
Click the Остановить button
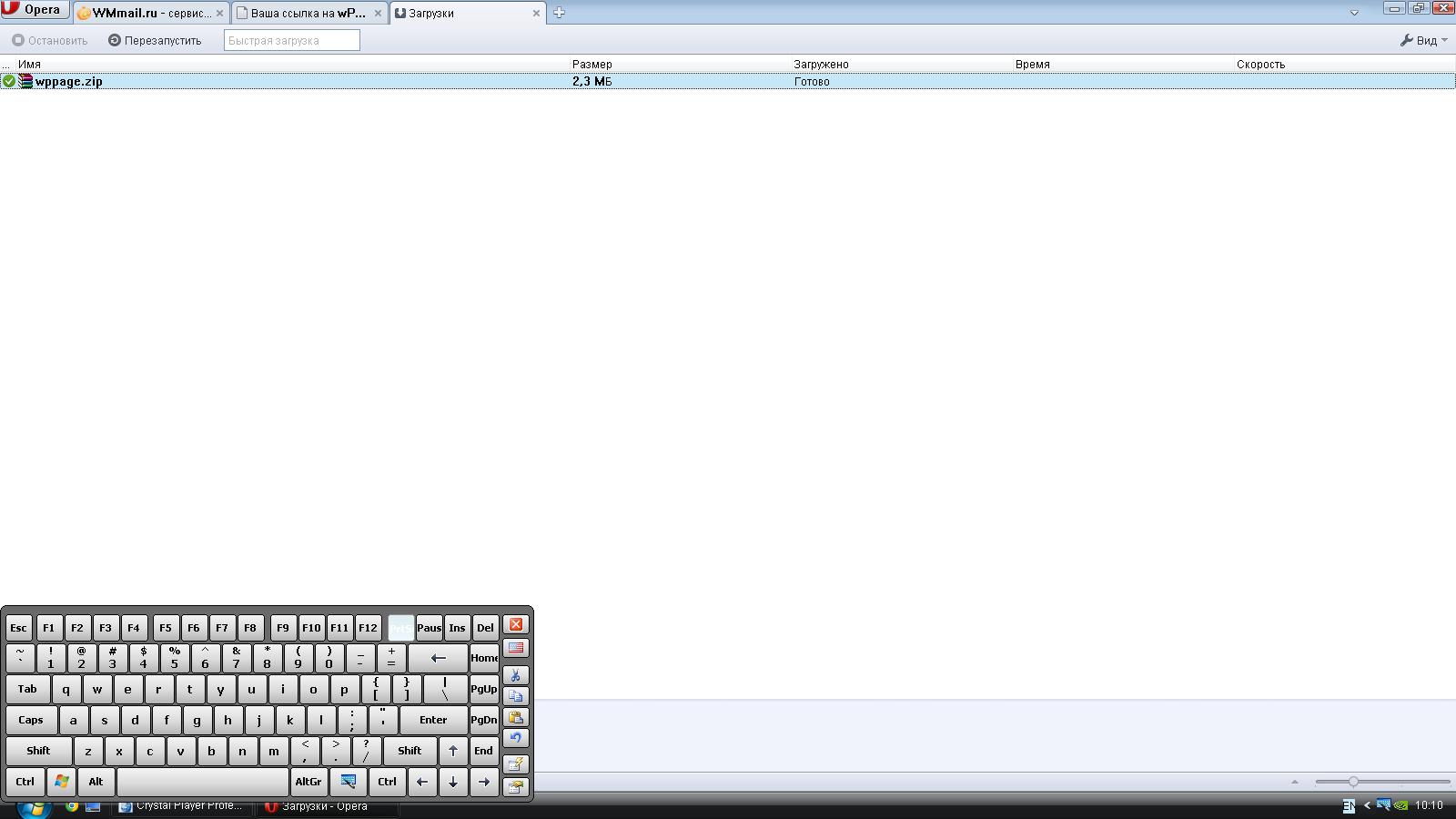50,40
